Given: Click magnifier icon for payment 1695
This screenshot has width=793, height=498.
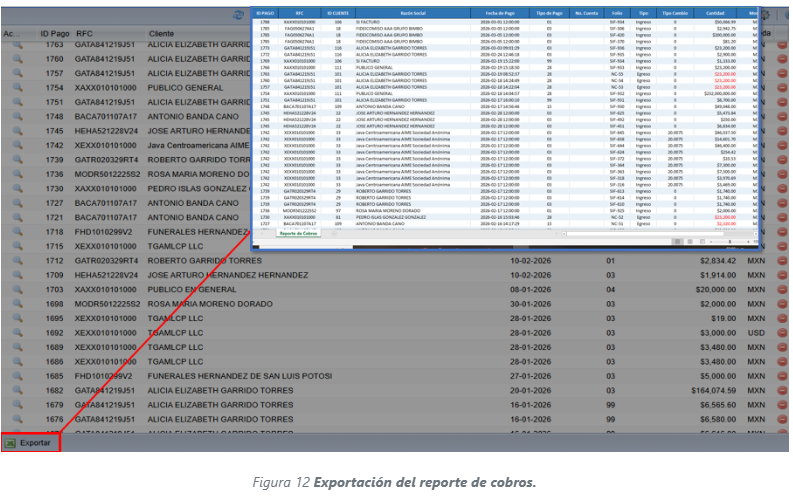Looking at the screenshot, I should tap(17, 318).
